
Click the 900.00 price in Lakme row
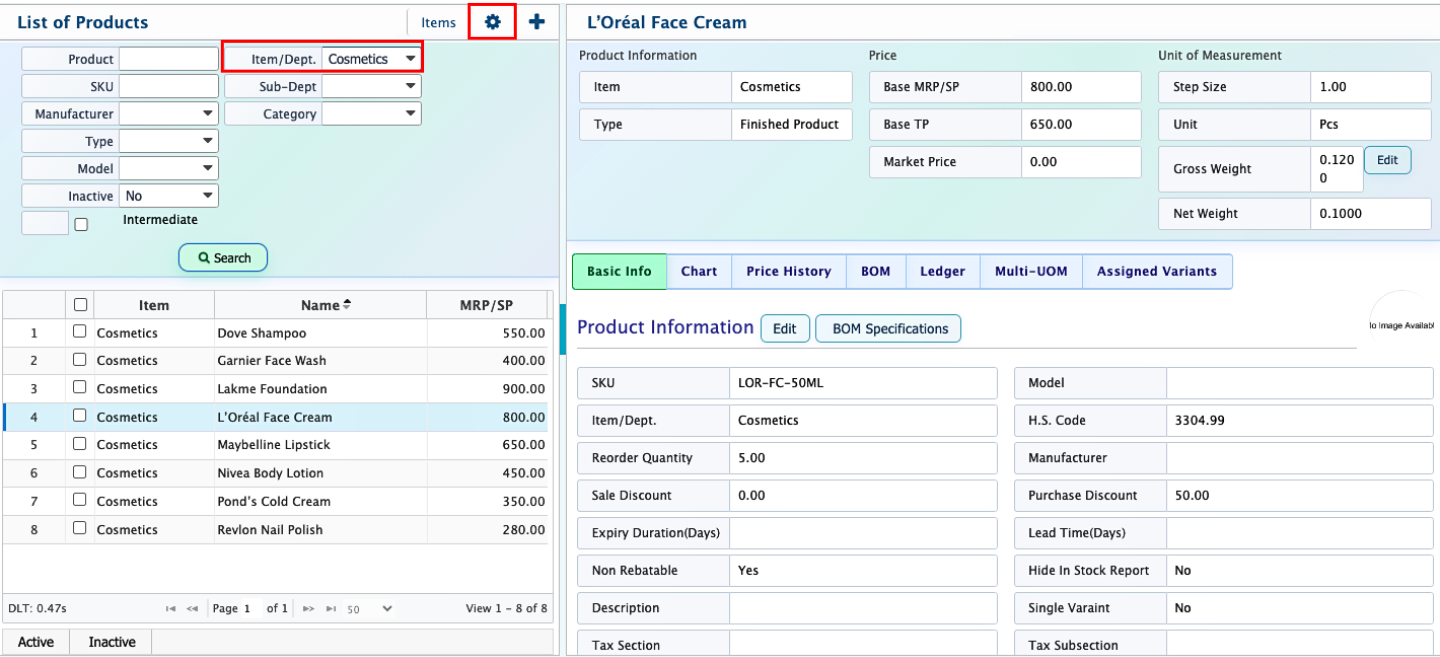coord(524,389)
